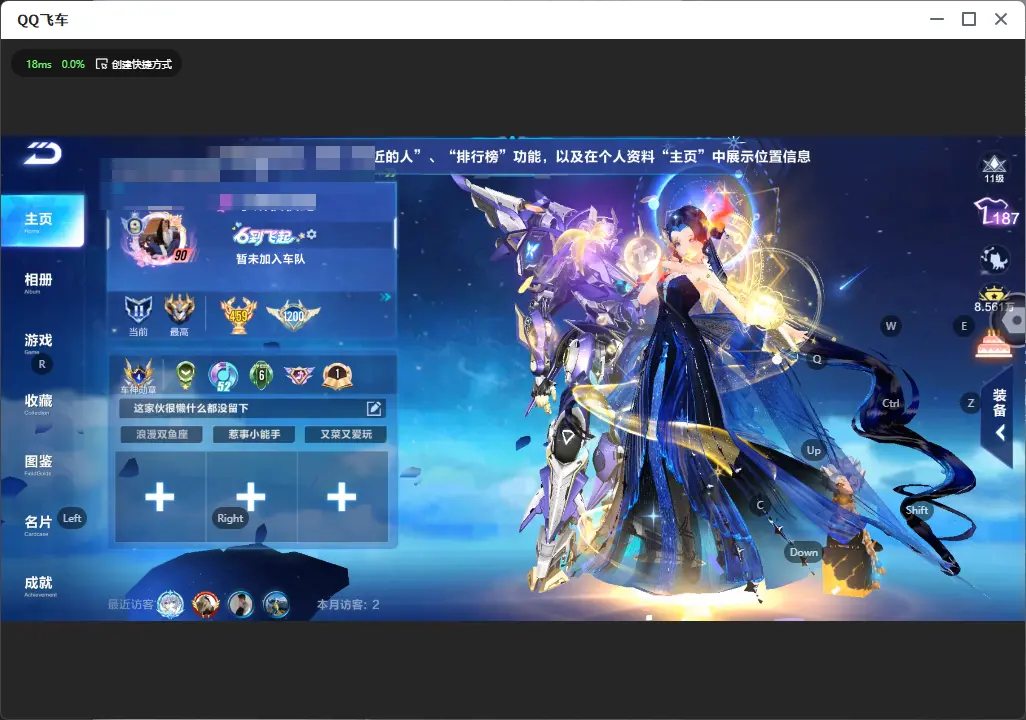Click the Shift key overlay
The image size is (1026, 720).
[916, 511]
